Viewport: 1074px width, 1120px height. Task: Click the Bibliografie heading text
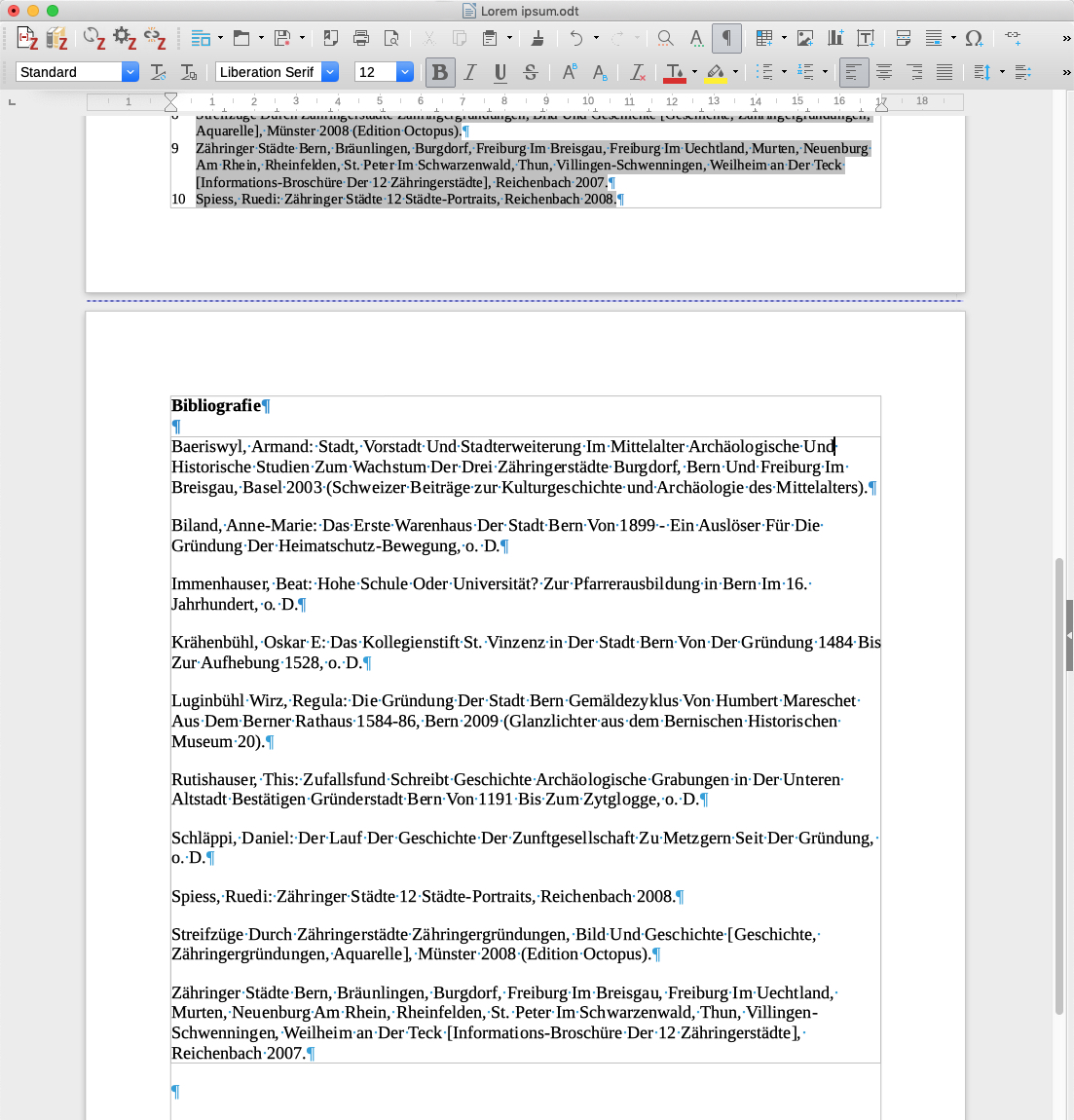pyautogui.click(x=216, y=406)
